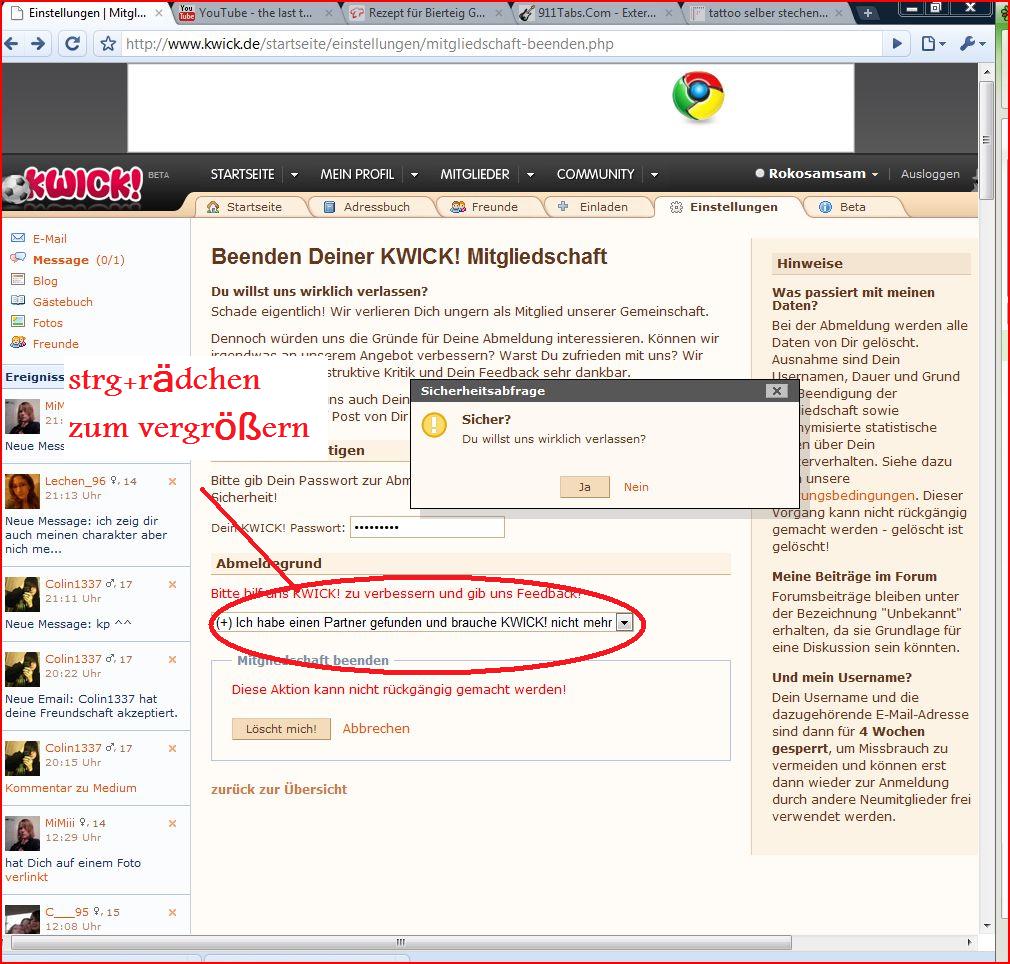Dismiss the C___95 12:08 Uhr event
This screenshot has height=964, width=1010.
pos(172,912)
